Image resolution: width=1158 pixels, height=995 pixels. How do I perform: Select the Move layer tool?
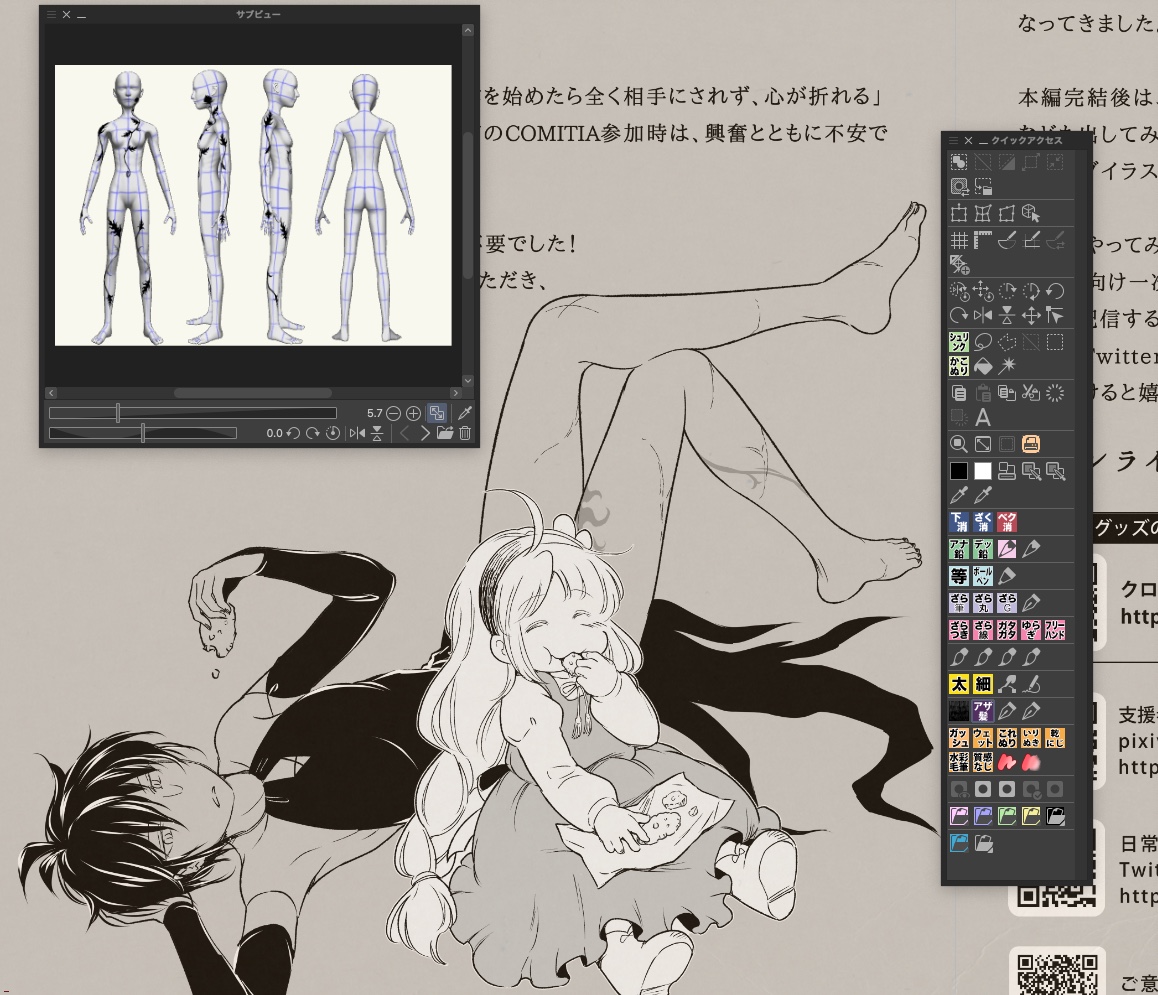click(x=1031, y=316)
